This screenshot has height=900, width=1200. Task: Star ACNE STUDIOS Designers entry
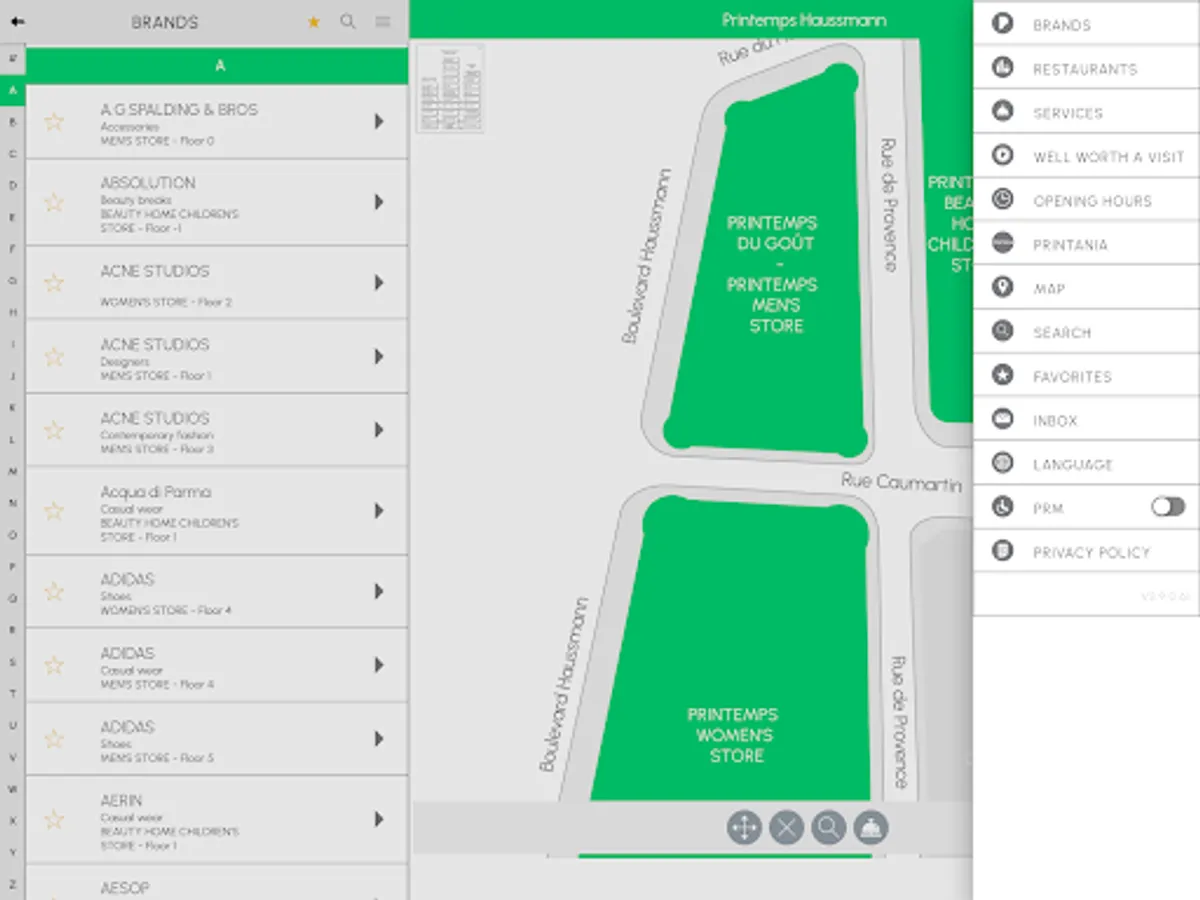(x=54, y=357)
